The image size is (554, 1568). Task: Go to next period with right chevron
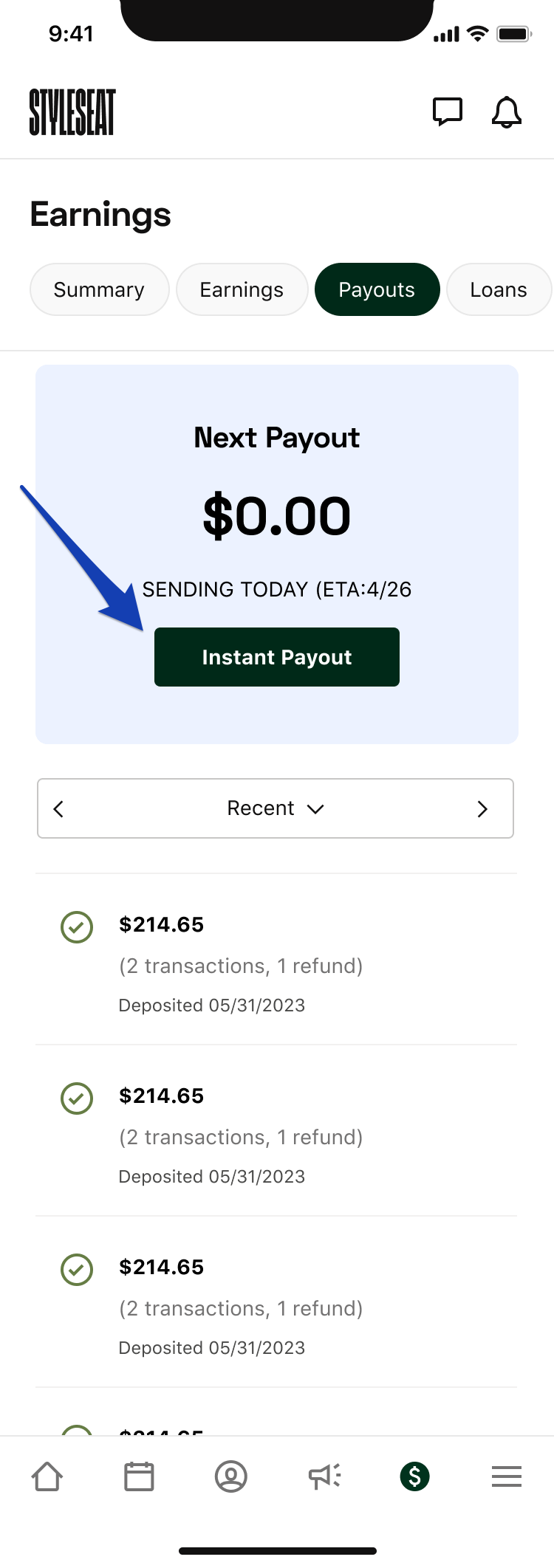(x=482, y=809)
